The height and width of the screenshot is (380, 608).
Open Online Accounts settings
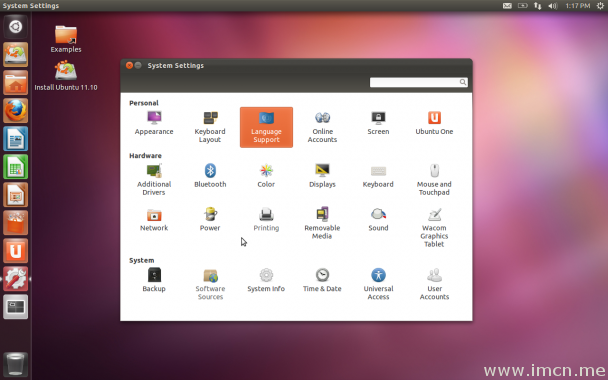point(322,127)
